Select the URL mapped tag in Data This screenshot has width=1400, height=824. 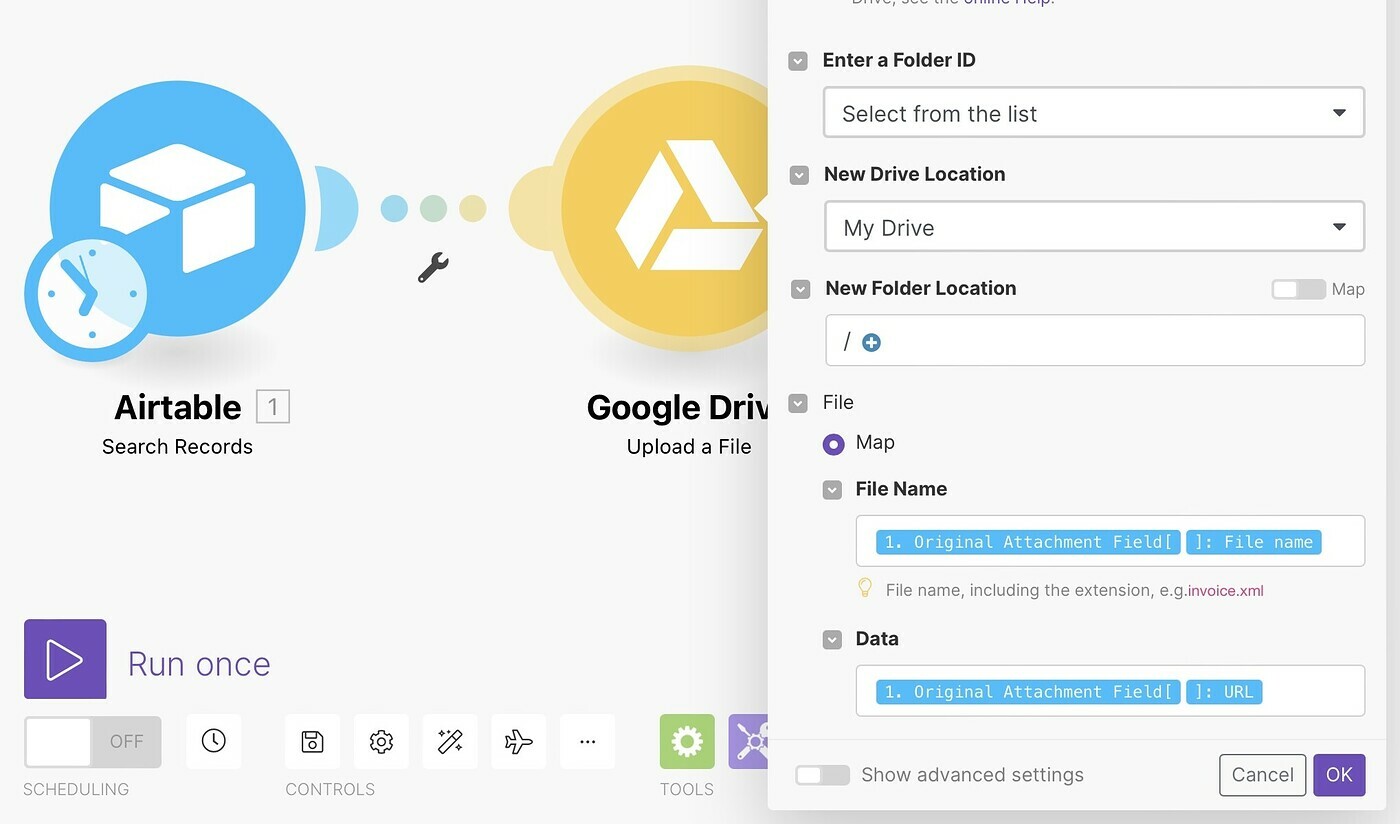point(1224,692)
